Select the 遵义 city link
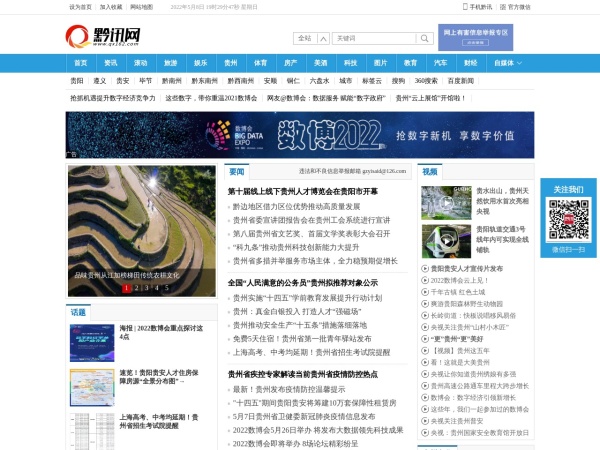600x450 pixels. [x=99, y=81]
